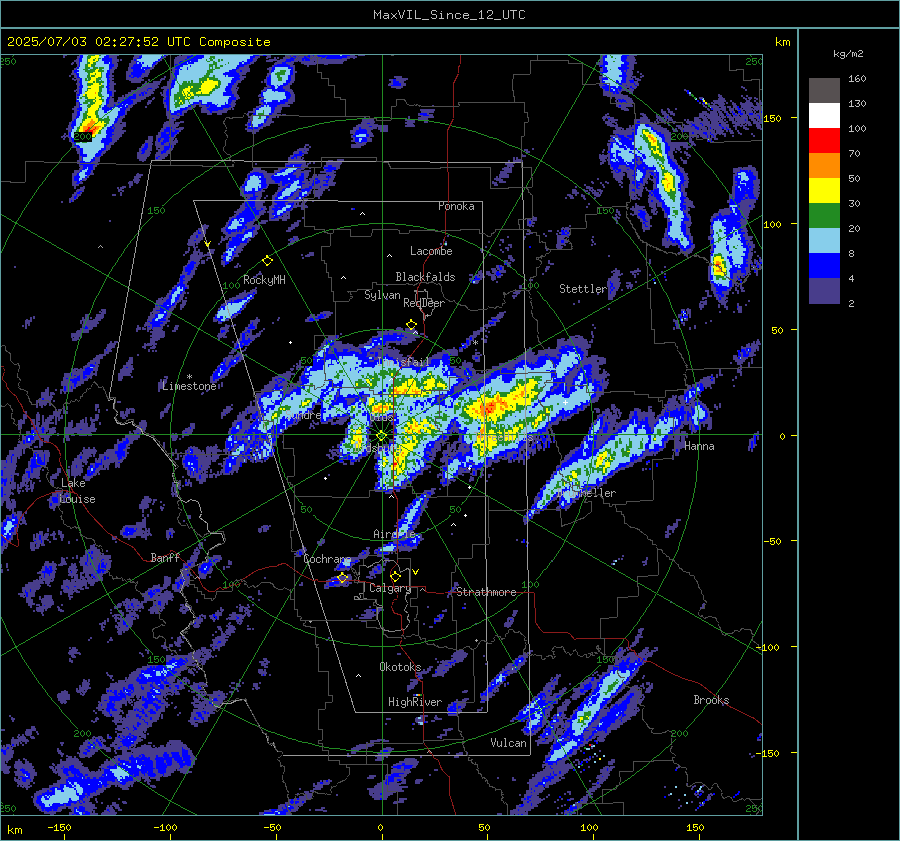Click the gray 160 legend color swatch

(x=824, y=90)
